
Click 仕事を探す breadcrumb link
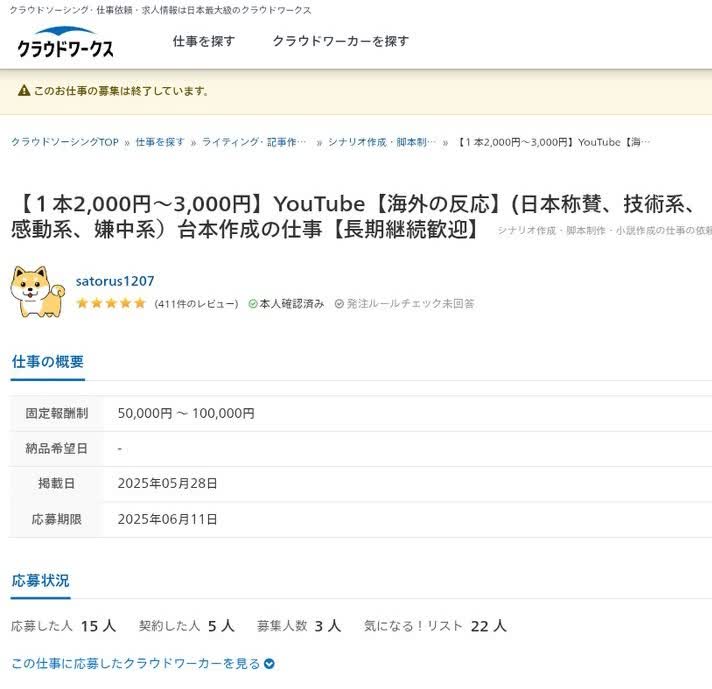point(160,142)
